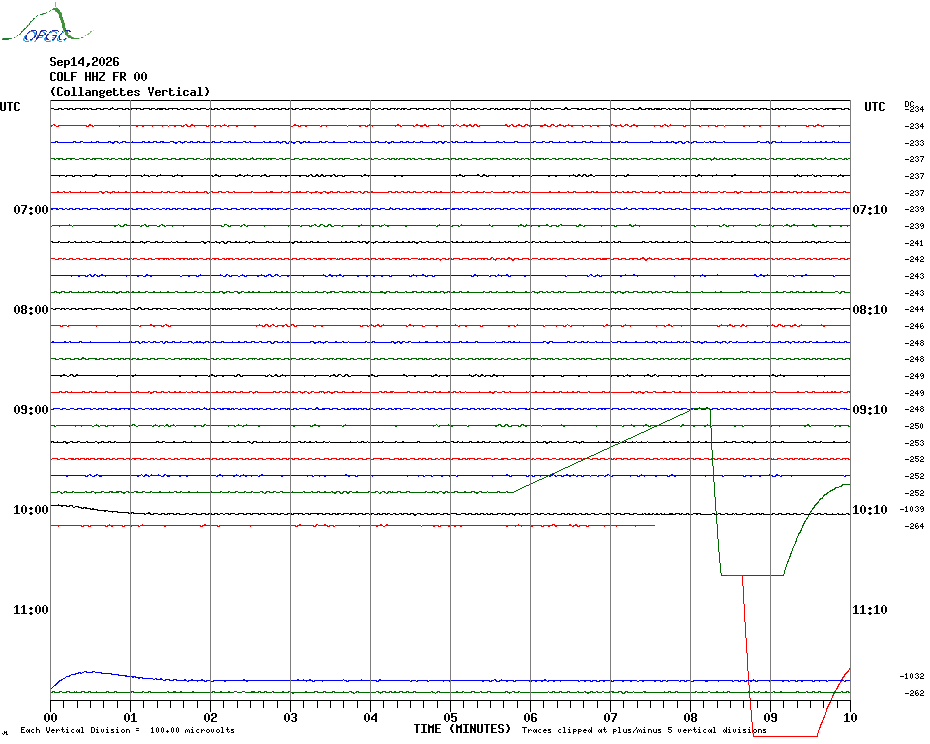Click the 09:10 right time label
Viewport: 930px width, 744px height.
pyautogui.click(x=870, y=410)
